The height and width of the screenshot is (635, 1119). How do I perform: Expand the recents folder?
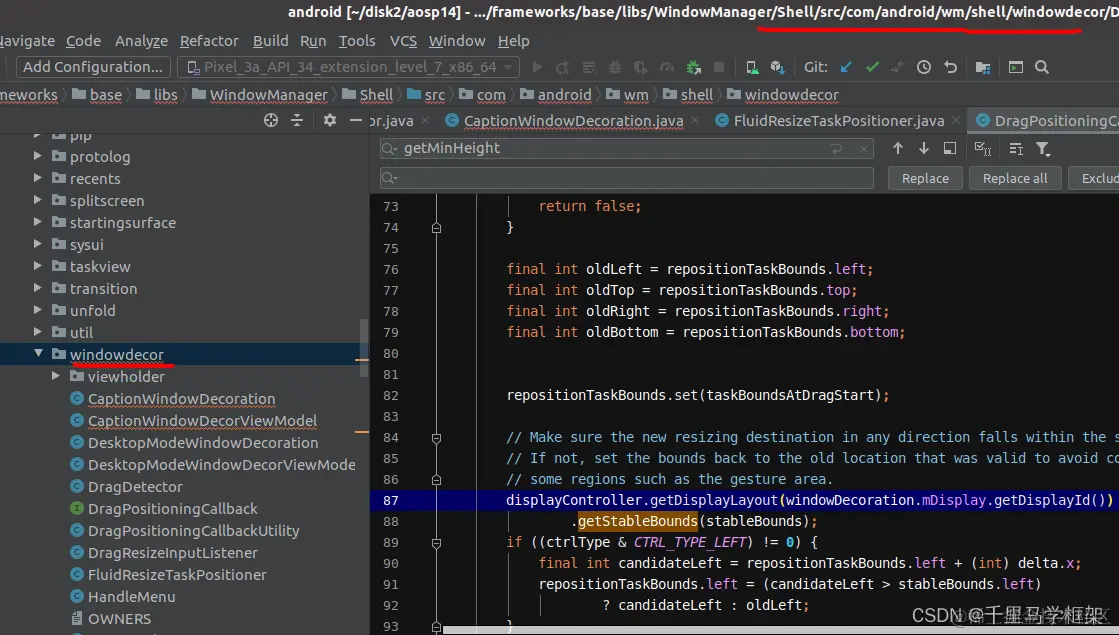[37, 178]
